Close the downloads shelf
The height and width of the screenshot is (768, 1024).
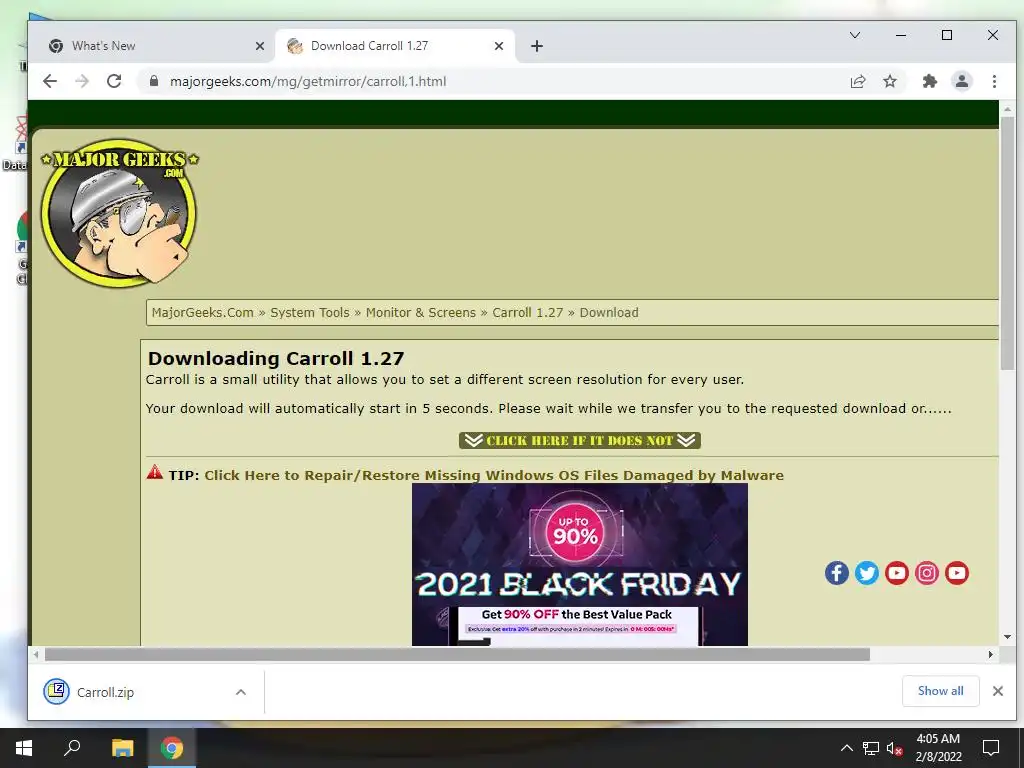point(998,691)
